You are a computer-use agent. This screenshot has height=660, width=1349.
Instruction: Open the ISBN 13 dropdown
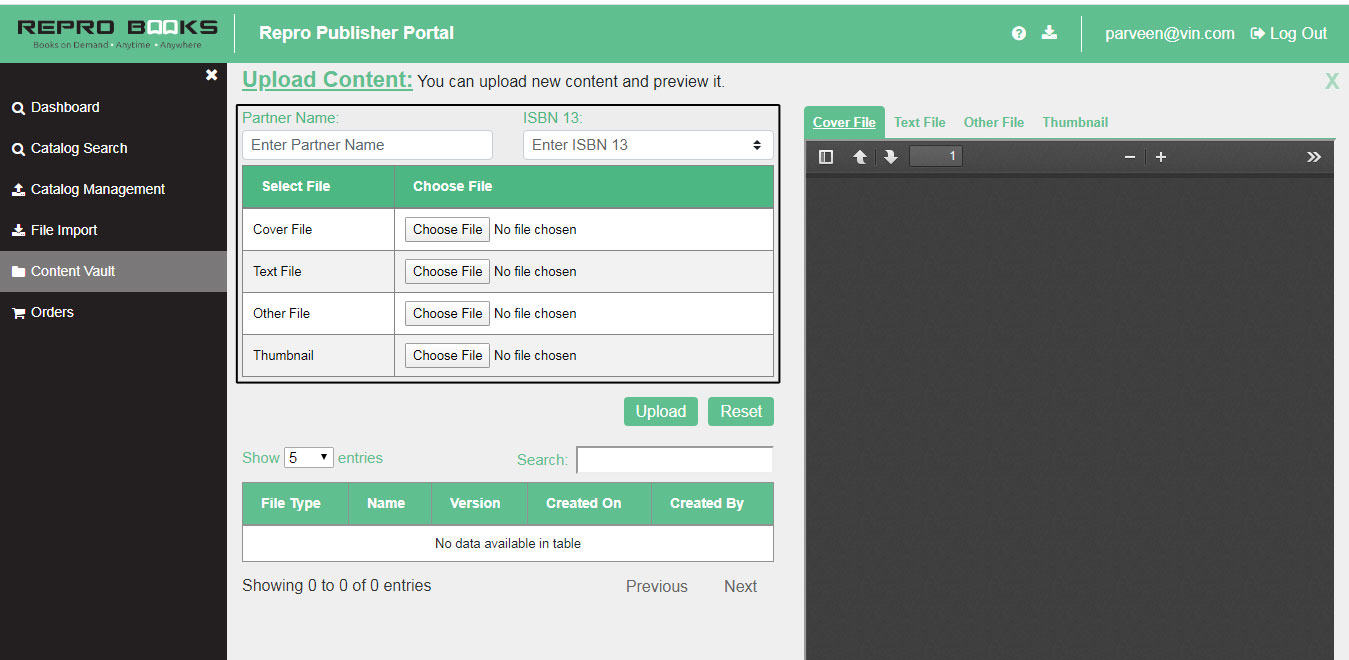click(647, 145)
